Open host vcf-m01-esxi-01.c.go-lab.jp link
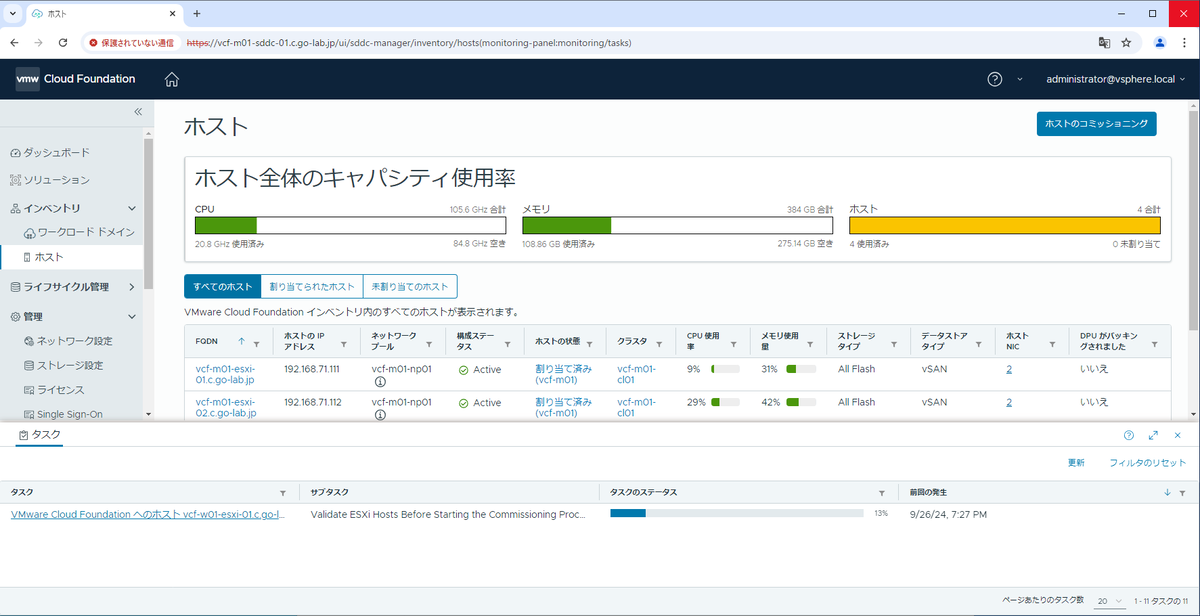This screenshot has width=1200, height=616. coord(226,375)
